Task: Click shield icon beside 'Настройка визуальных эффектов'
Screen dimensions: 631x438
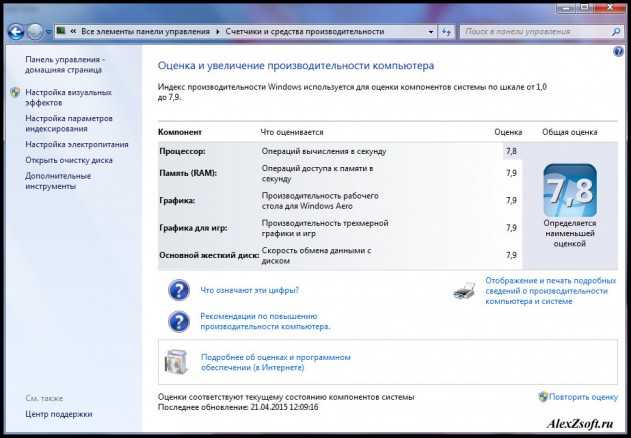Action: pyautogui.click(x=15, y=92)
